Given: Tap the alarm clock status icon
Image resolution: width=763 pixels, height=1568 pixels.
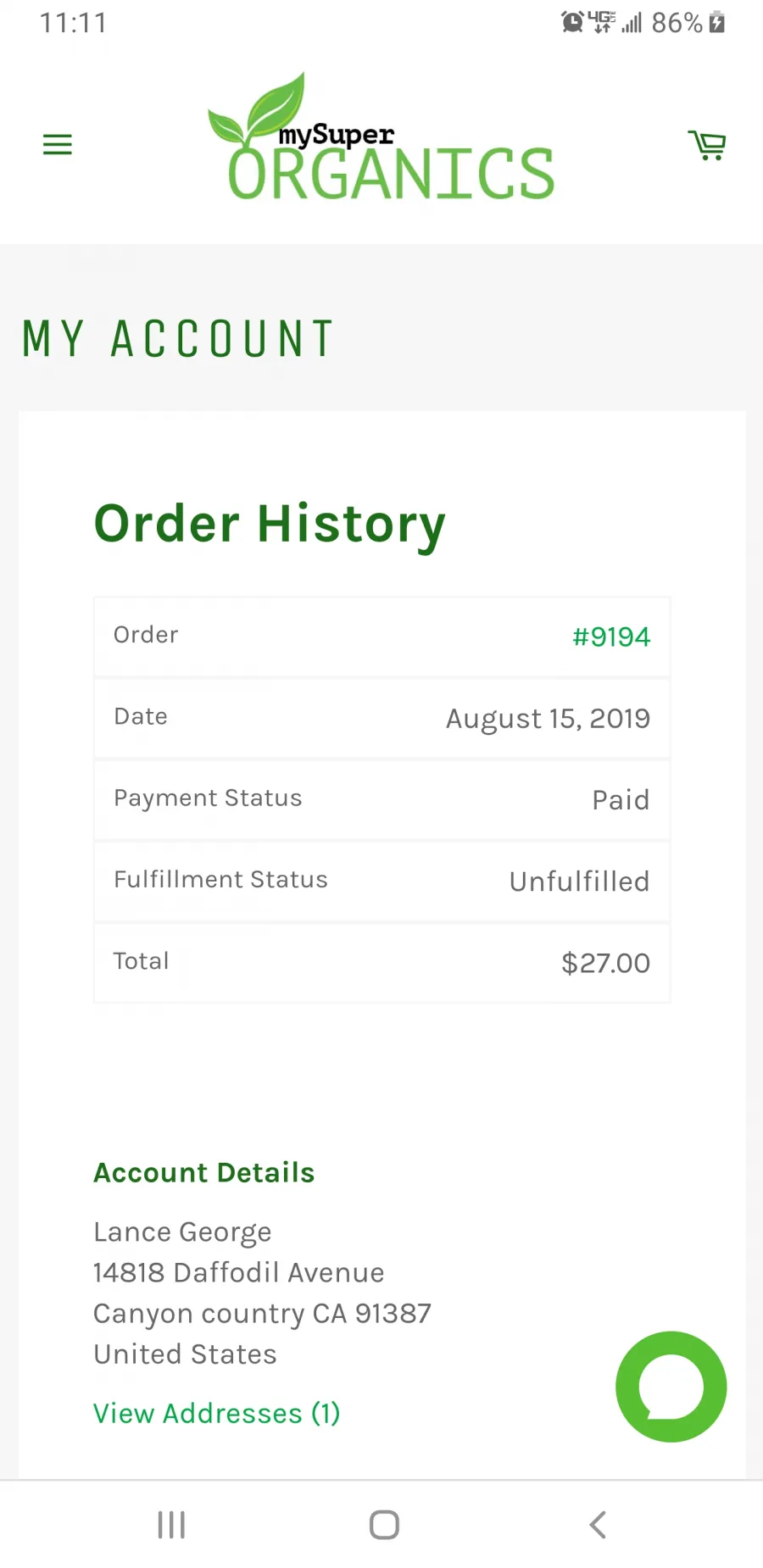Looking at the screenshot, I should coord(572,22).
